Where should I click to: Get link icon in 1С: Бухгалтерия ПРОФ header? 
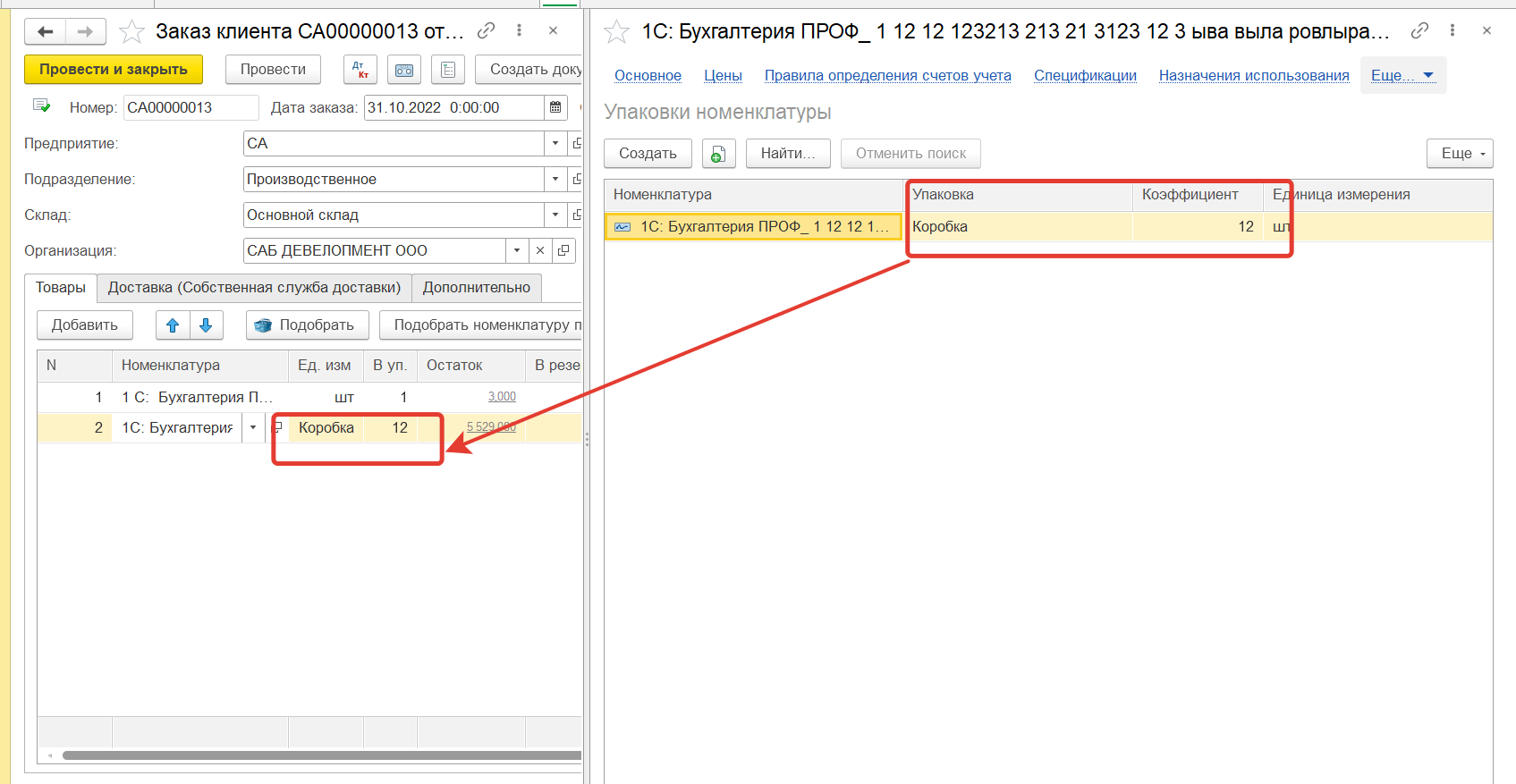tap(1419, 31)
